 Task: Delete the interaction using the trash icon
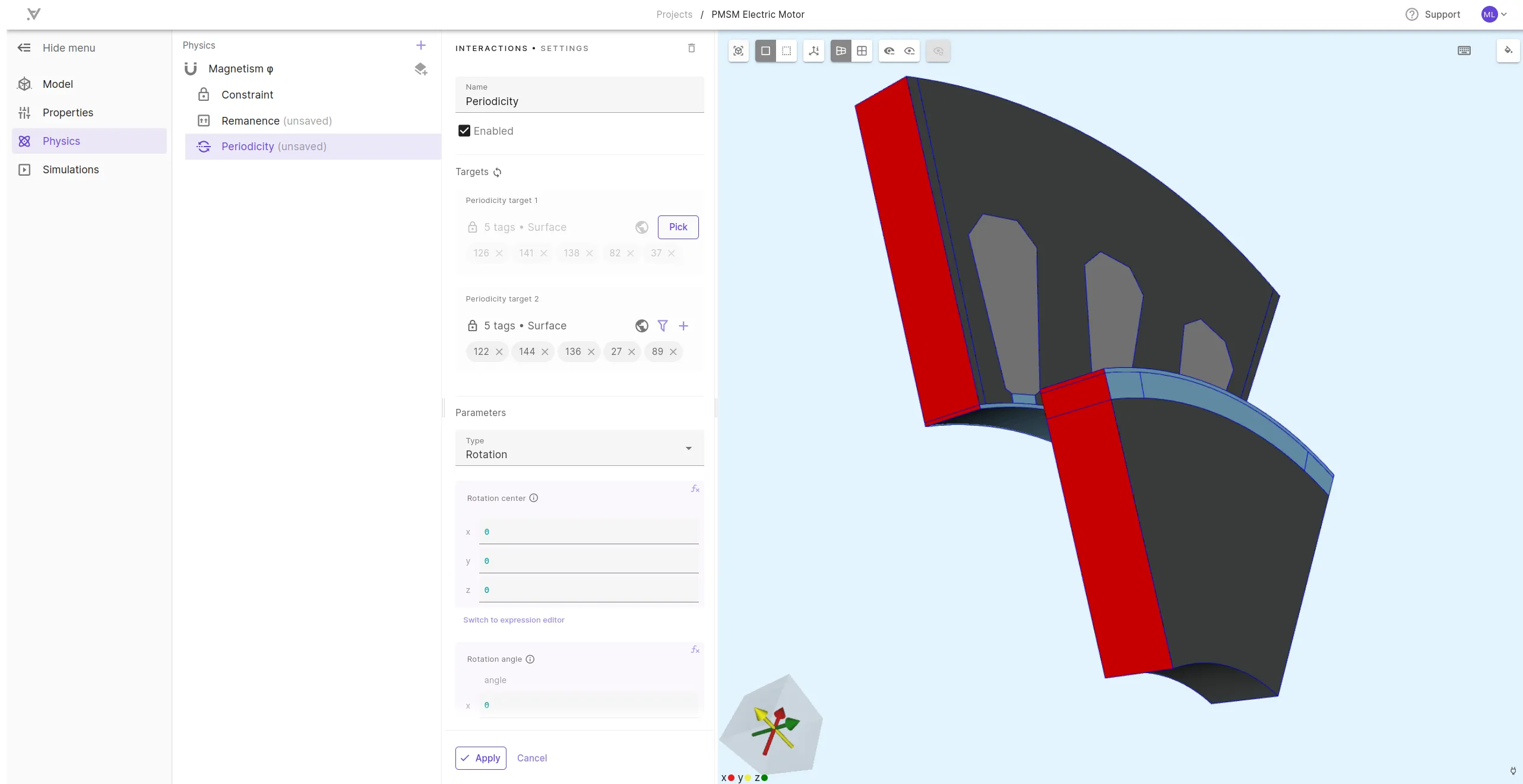tap(691, 48)
